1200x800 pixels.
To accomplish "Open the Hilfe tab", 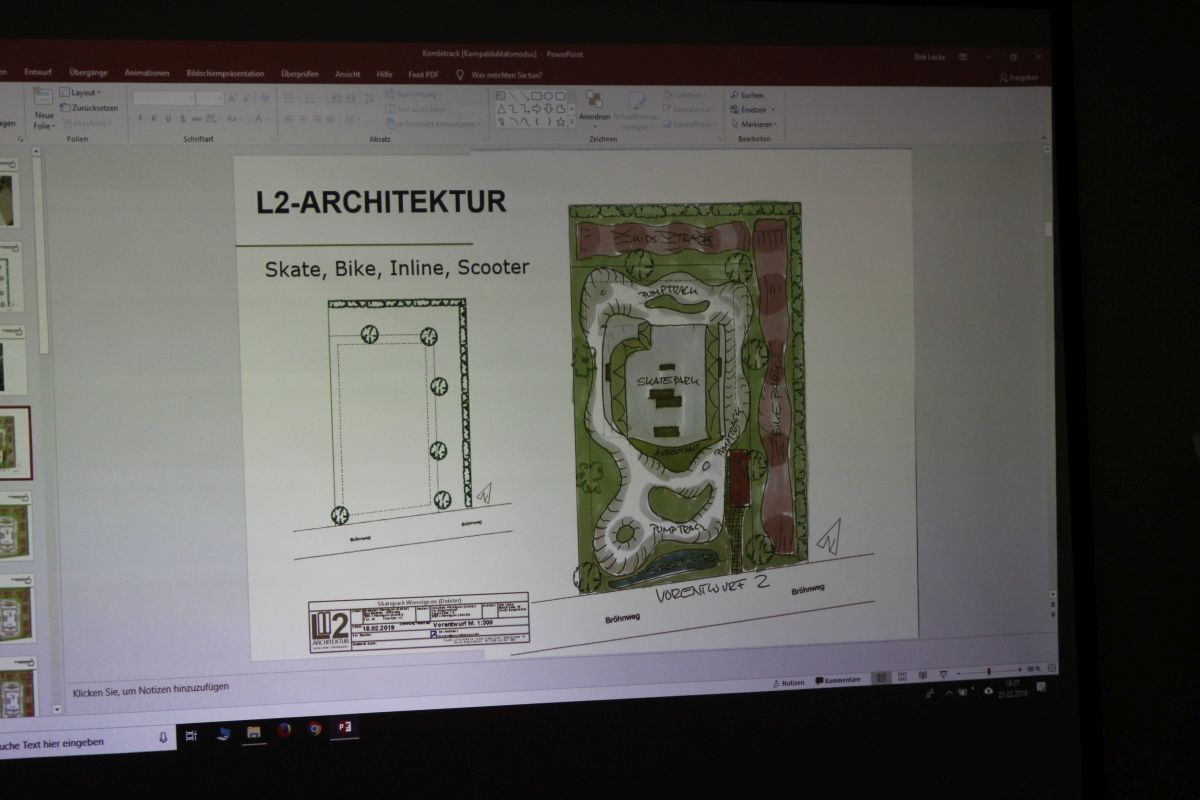I will click(x=384, y=74).
